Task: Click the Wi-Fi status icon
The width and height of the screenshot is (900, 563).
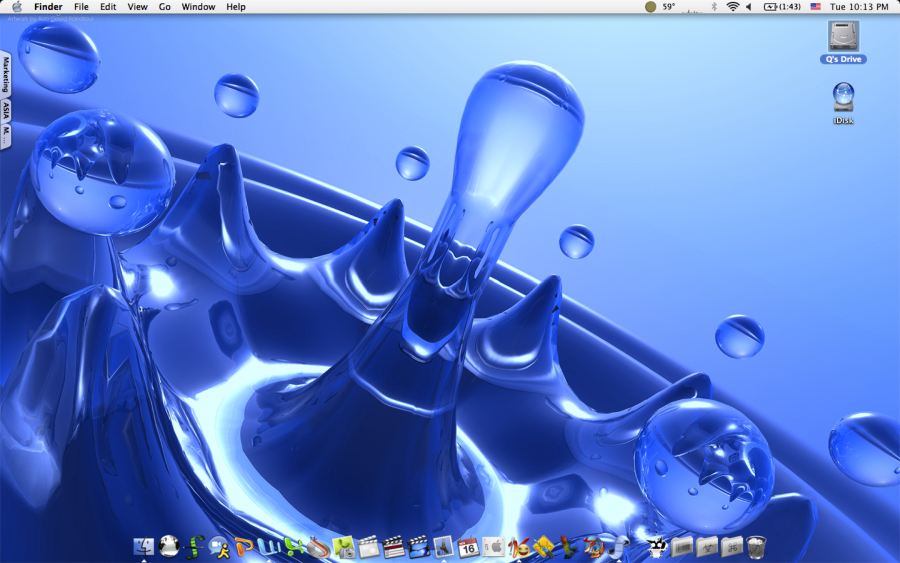Action: click(x=732, y=7)
